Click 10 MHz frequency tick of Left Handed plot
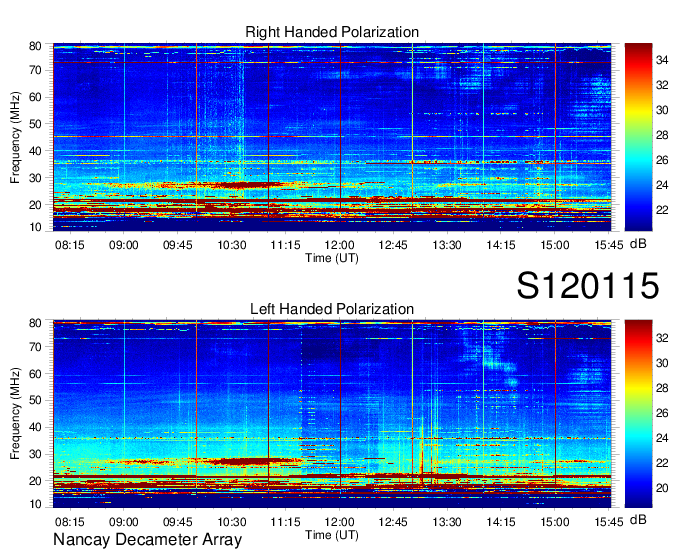680x552 pixels. pos(35,504)
